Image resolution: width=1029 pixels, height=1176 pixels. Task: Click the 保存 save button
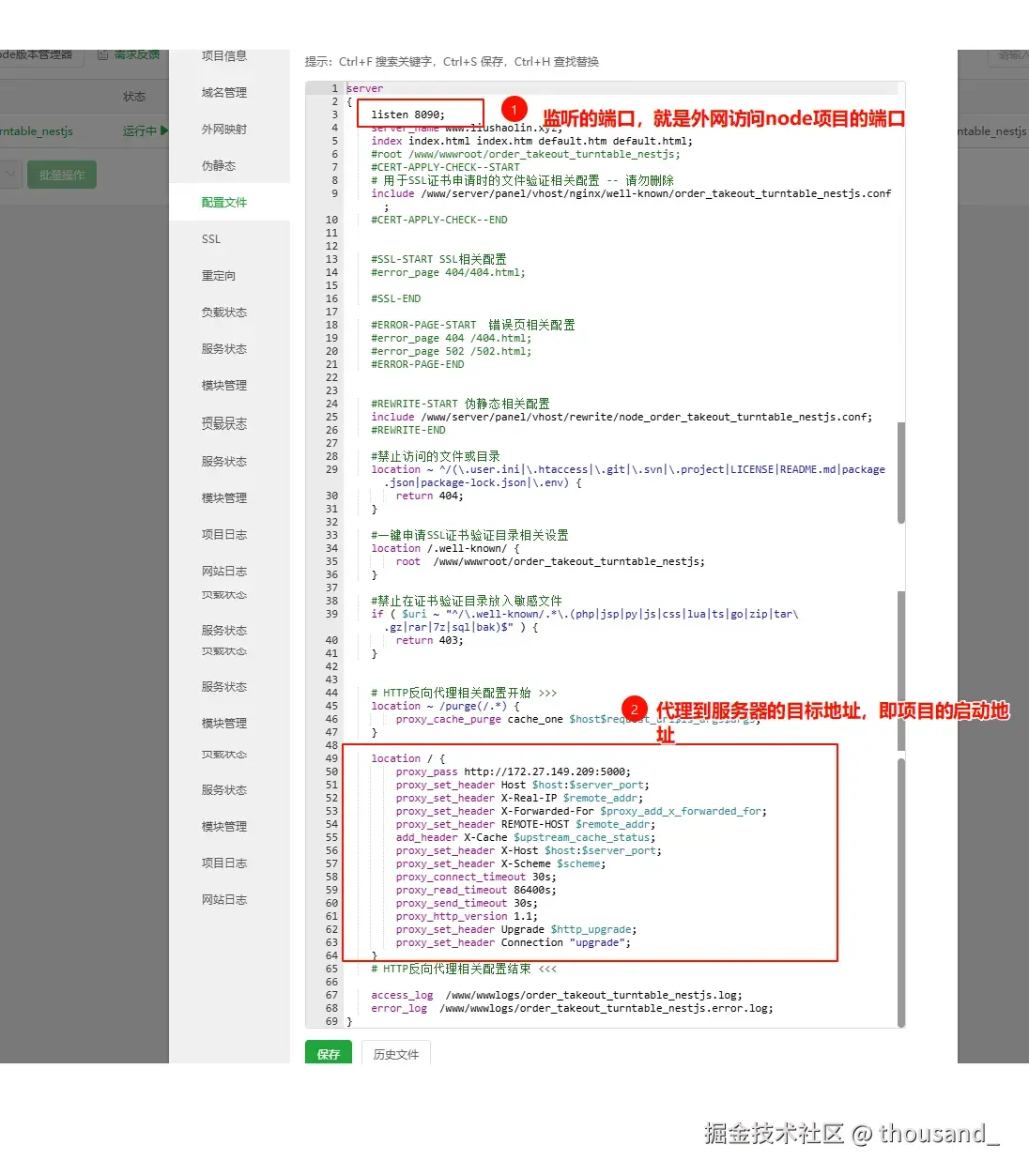click(328, 1053)
